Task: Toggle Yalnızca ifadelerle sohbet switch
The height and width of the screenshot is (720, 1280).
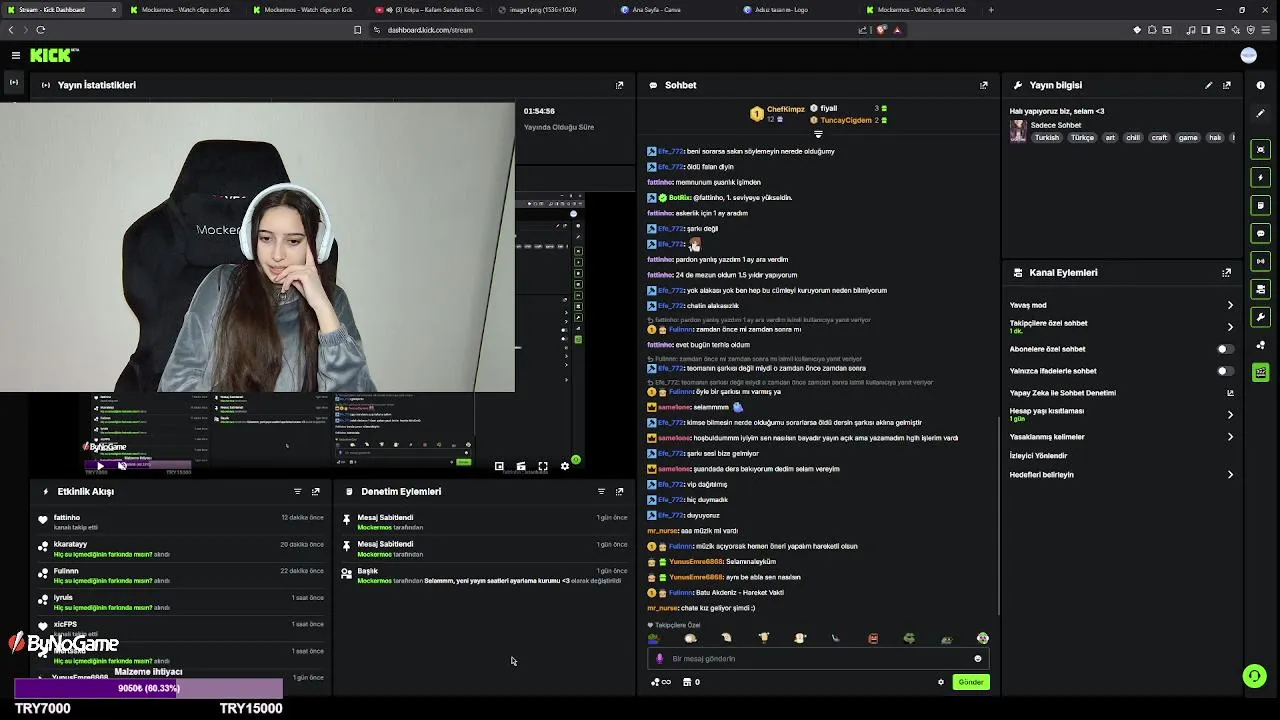Action: [1224, 371]
